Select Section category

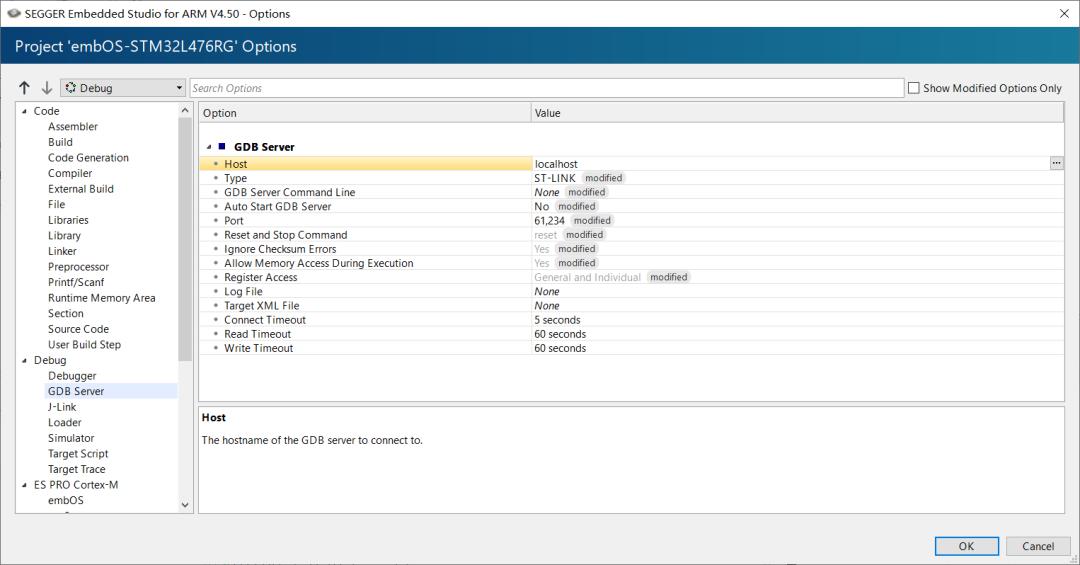(65, 314)
